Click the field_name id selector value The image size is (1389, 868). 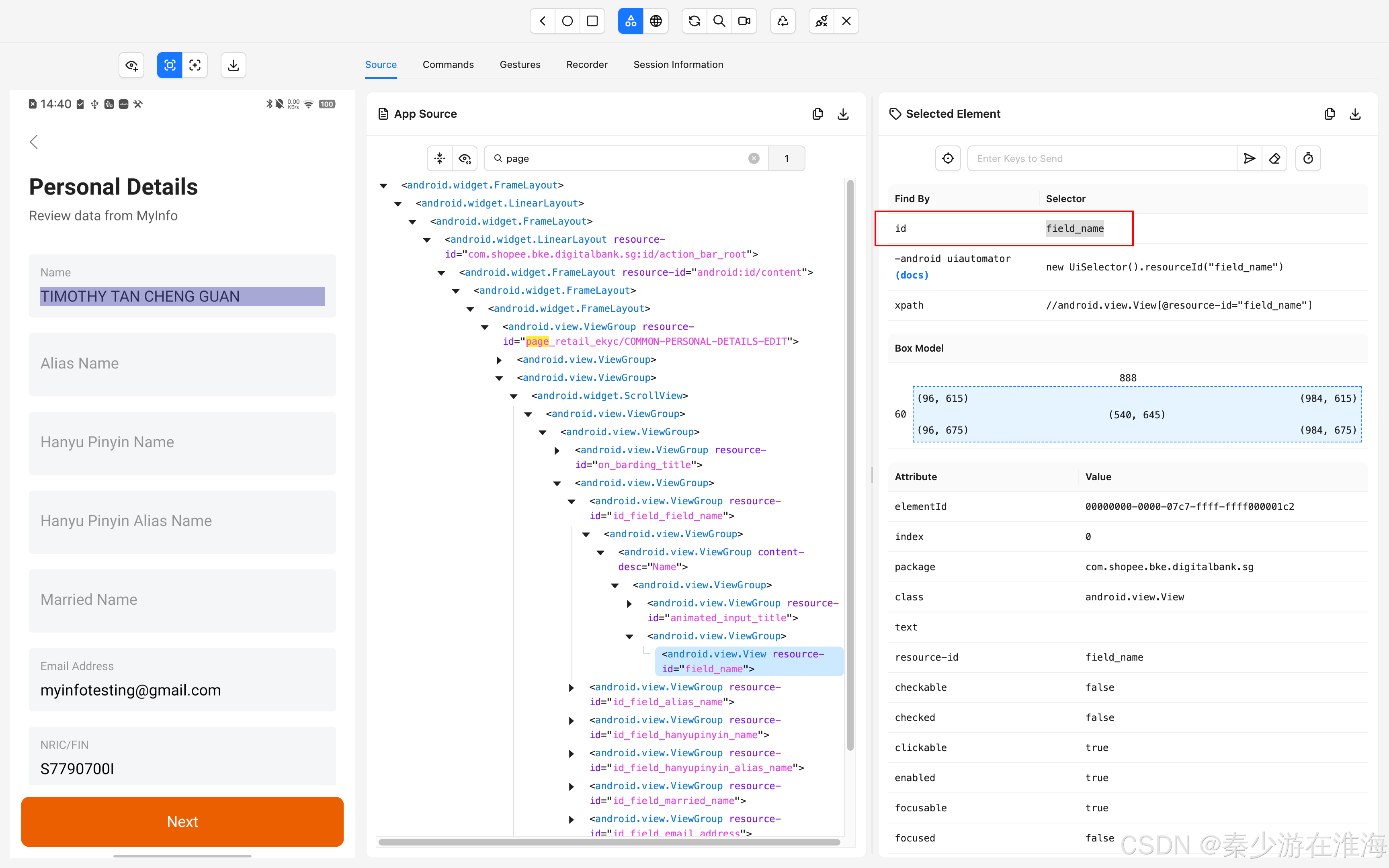(1074, 229)
